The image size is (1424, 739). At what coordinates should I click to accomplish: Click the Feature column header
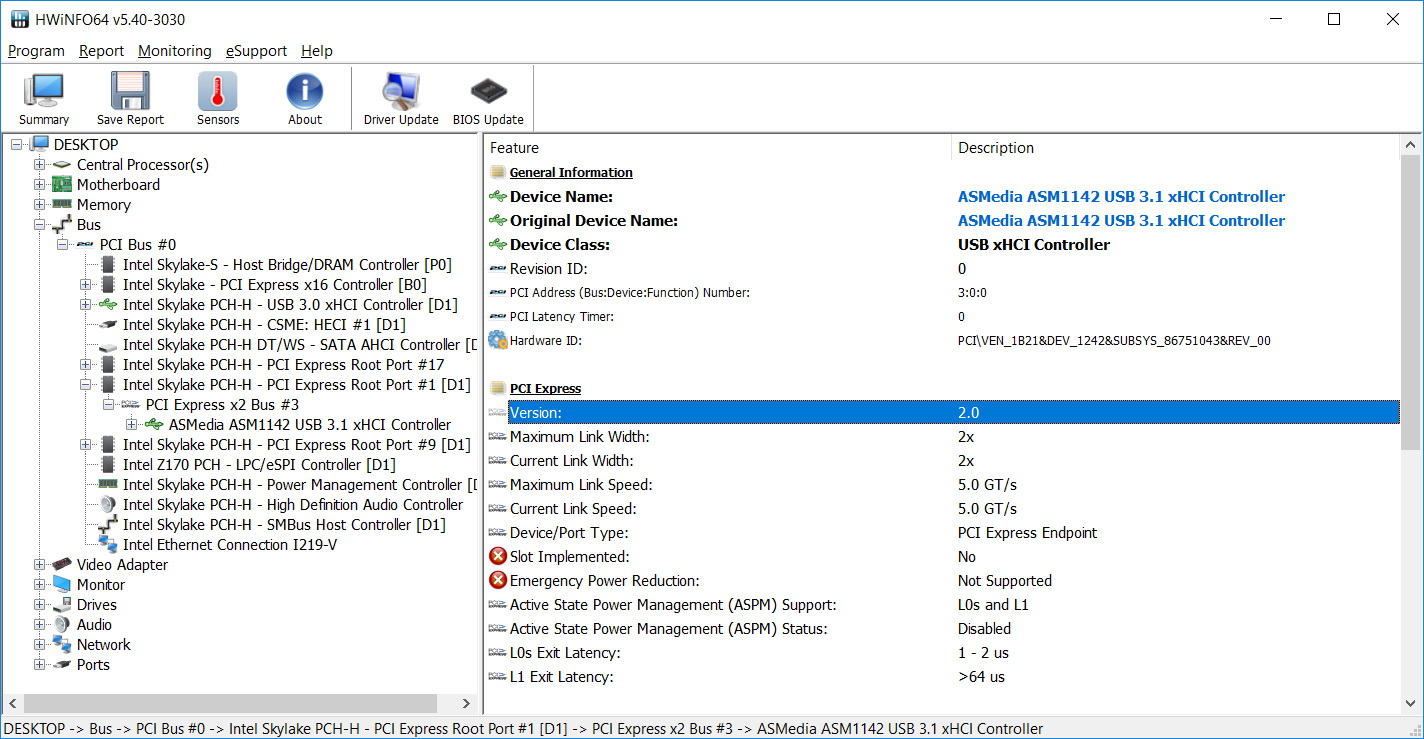717,148
